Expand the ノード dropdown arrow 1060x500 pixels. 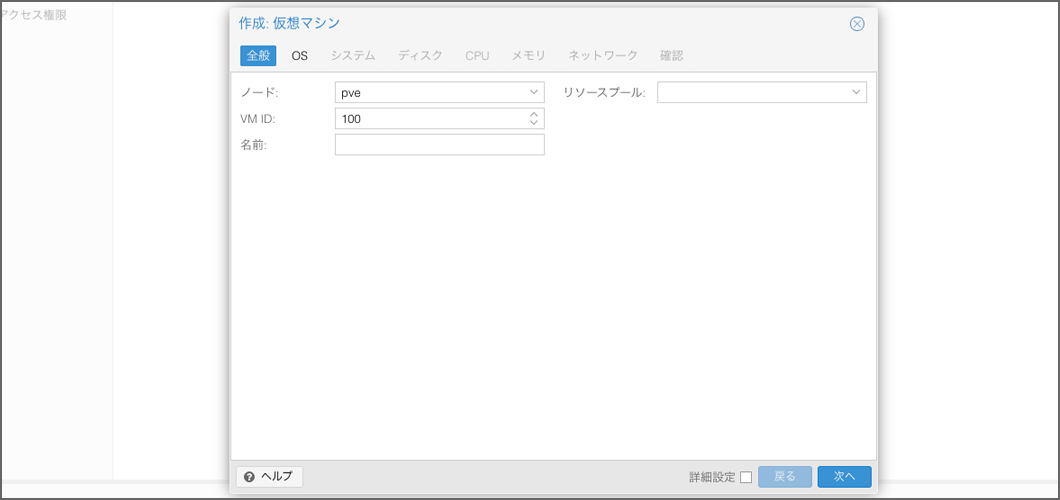(533, 92)
